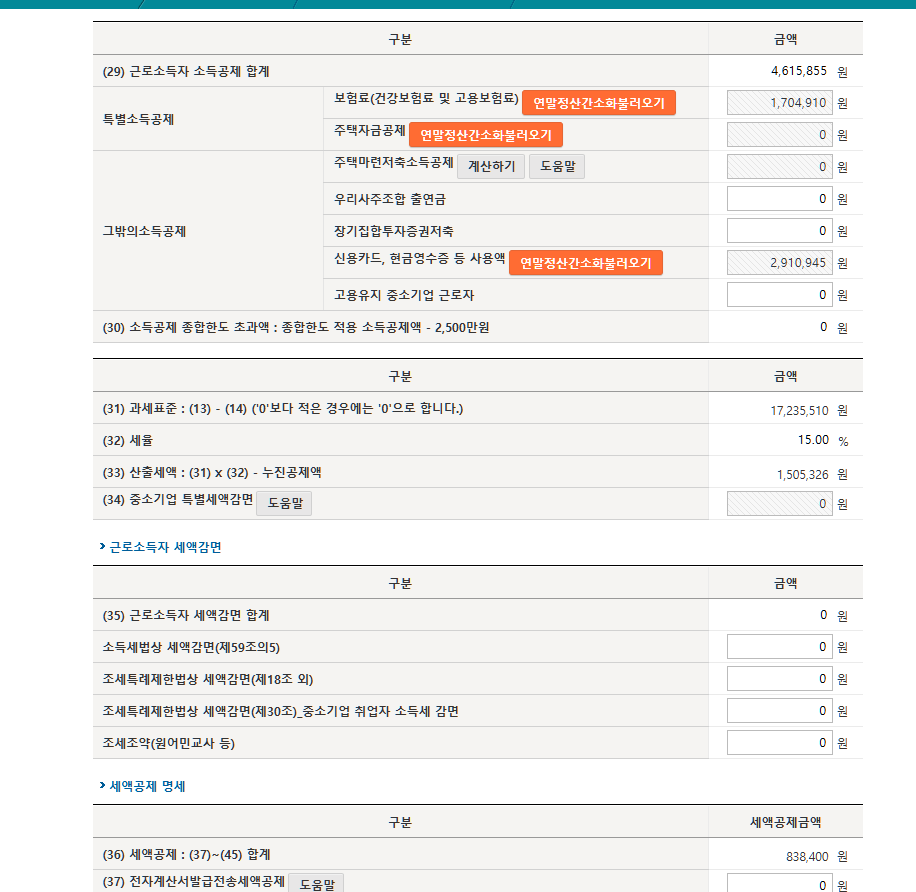Click the 소득세법상 세액감면(제59조의5) input

click(779, 647)
